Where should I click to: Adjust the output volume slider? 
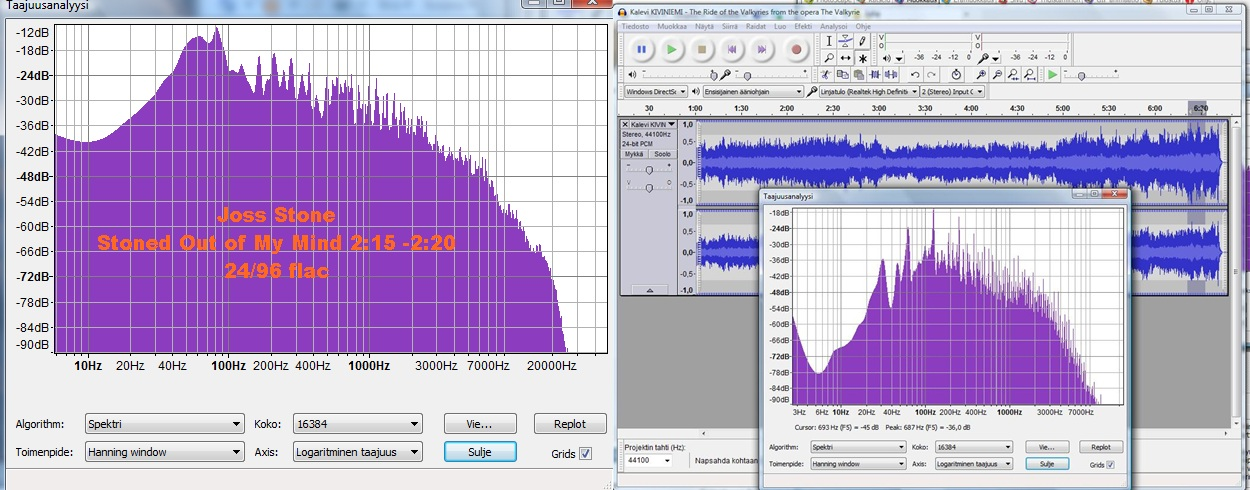pos(714,75)
